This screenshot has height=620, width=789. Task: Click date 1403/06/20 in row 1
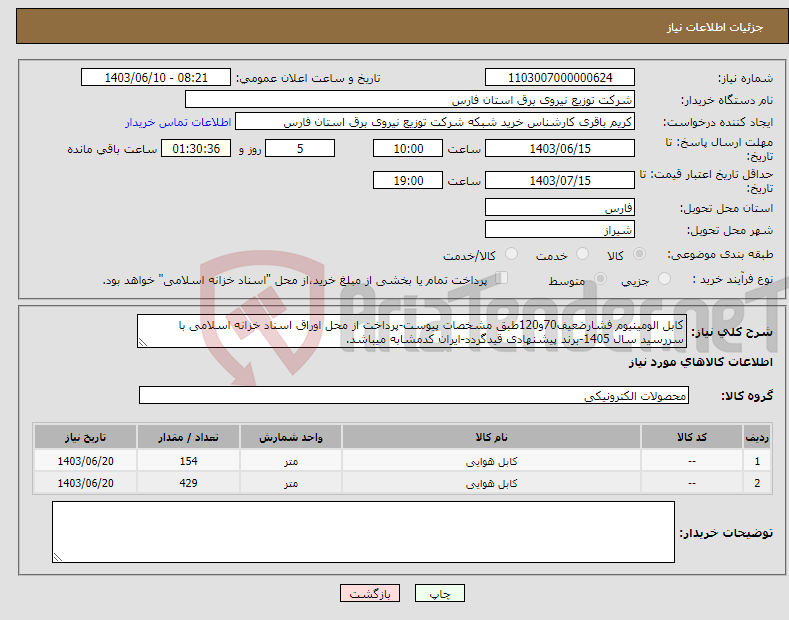pos(86,461)
